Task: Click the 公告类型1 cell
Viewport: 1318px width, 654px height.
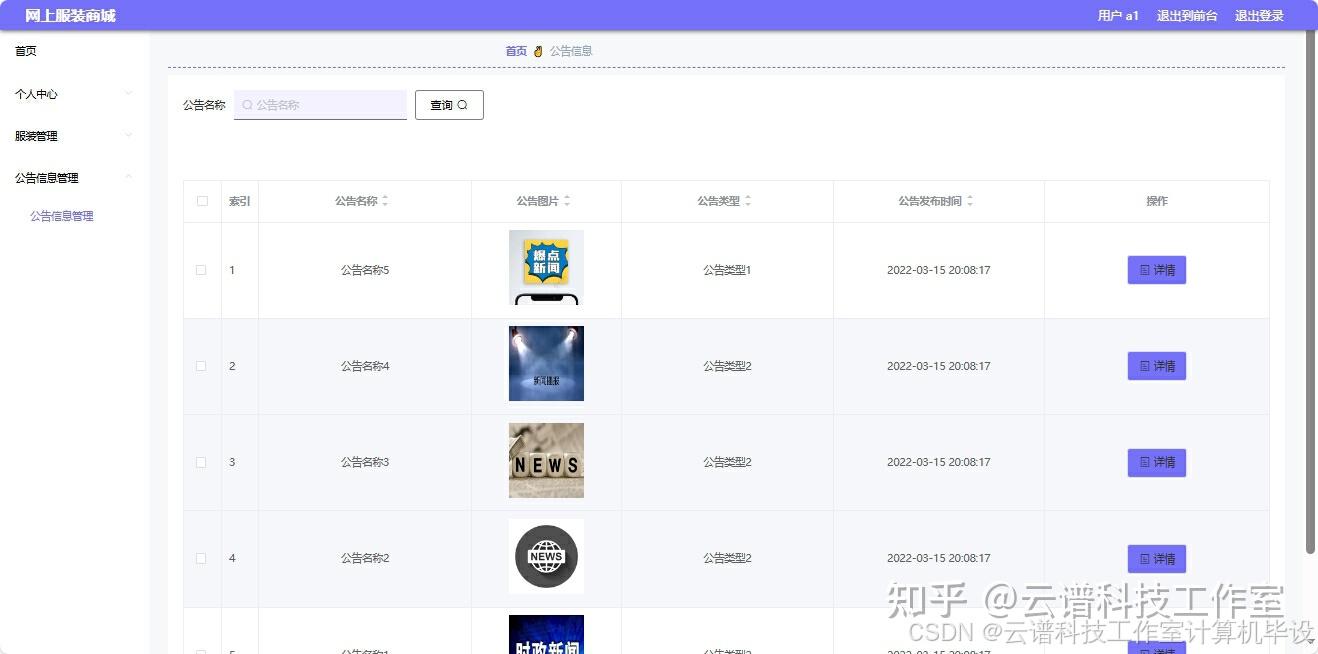Action: [x=727, y=270]
